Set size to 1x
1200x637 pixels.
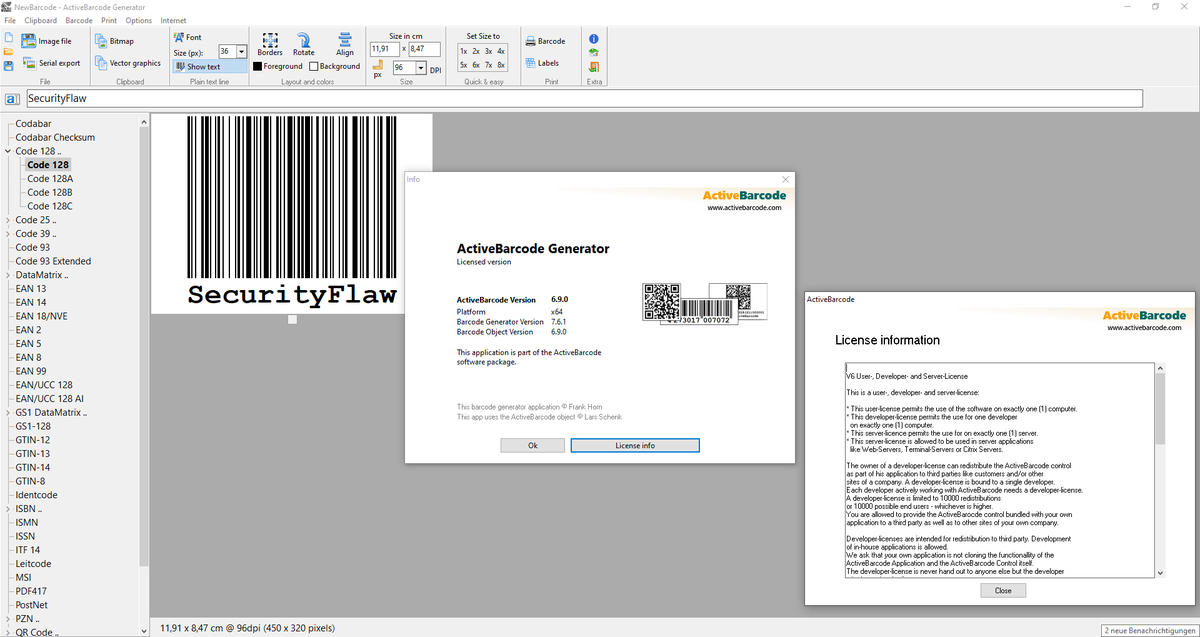tap(464, 50)
